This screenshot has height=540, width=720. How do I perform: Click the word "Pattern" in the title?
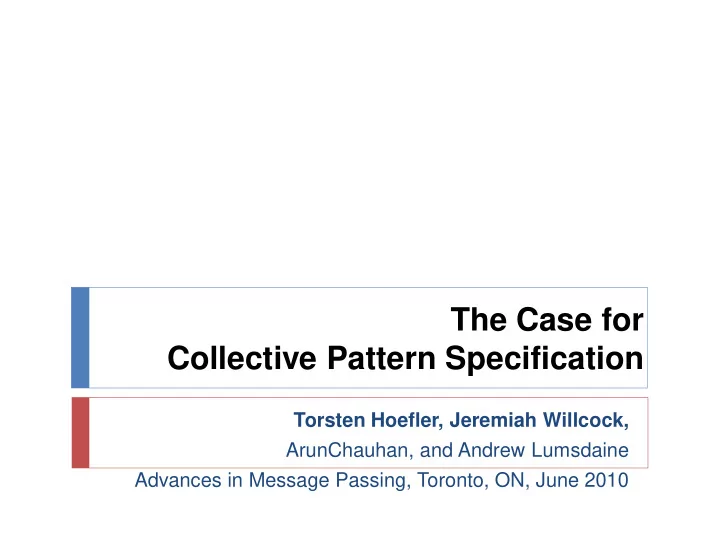(x=381, y=358)
